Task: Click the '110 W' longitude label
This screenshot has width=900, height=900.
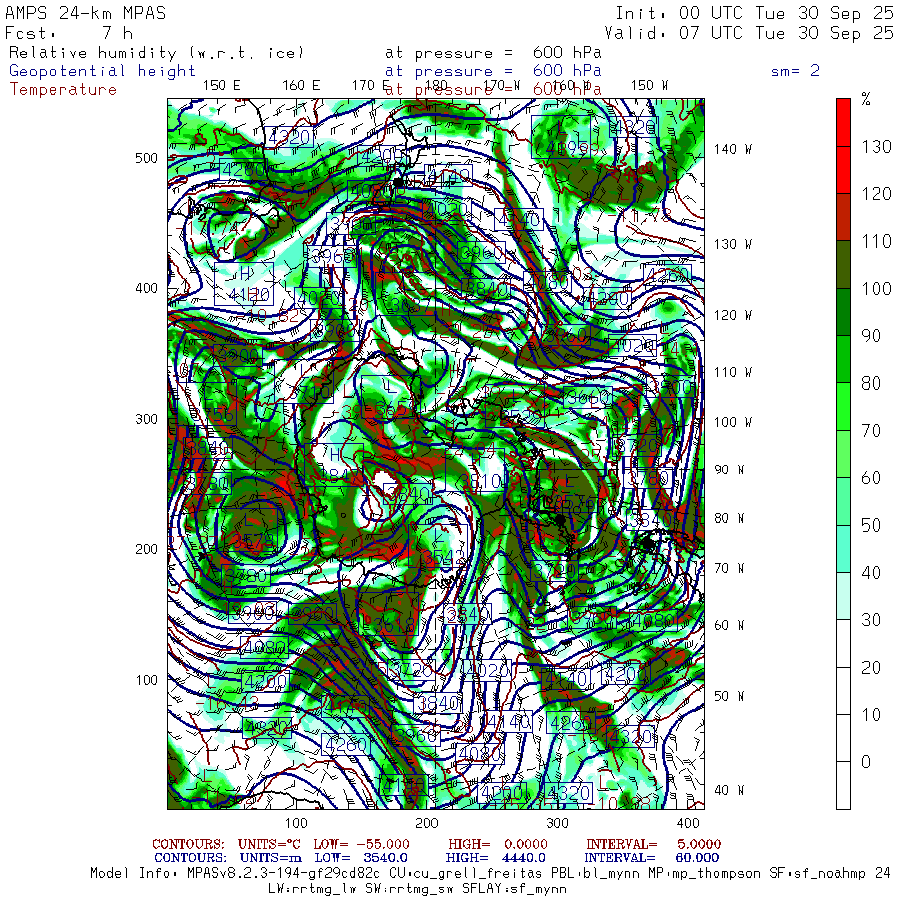Action: coord(733,372)
